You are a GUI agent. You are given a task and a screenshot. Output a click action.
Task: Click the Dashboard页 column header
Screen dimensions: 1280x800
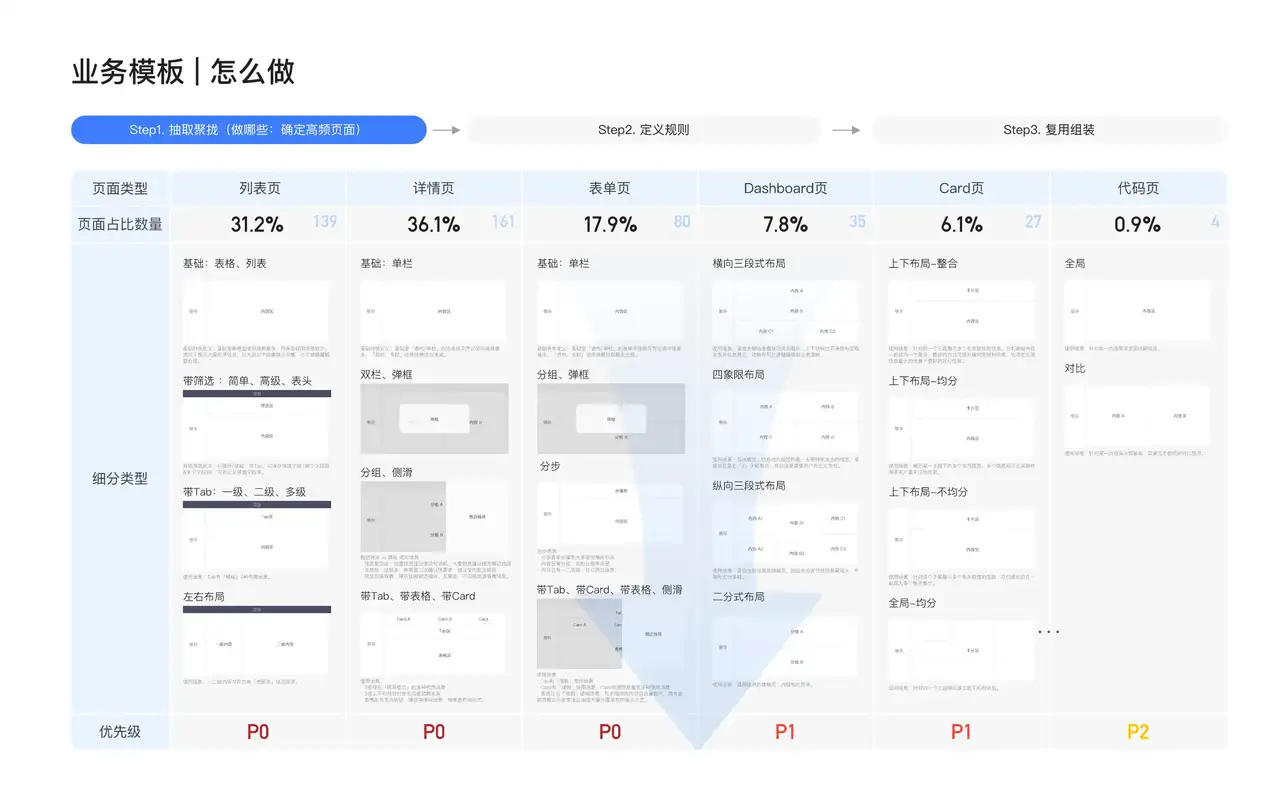click(786, 188)
